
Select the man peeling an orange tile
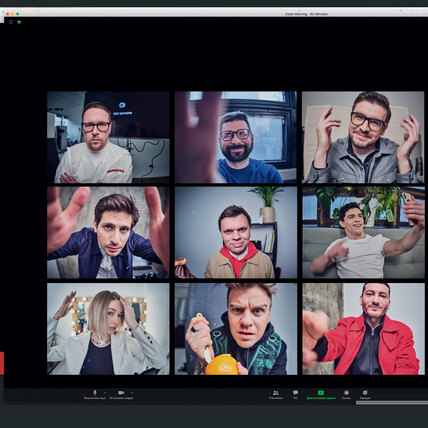click(236, 329)
